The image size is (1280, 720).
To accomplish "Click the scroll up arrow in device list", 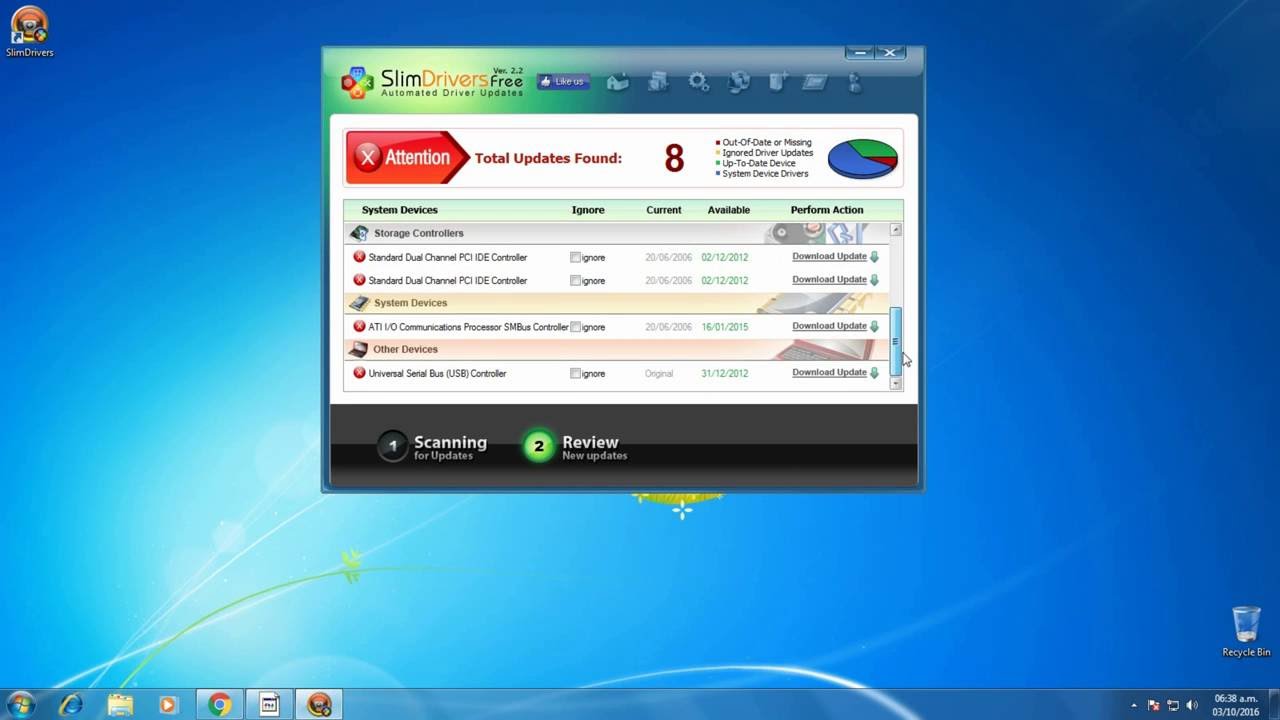I will tap(896, 230).
